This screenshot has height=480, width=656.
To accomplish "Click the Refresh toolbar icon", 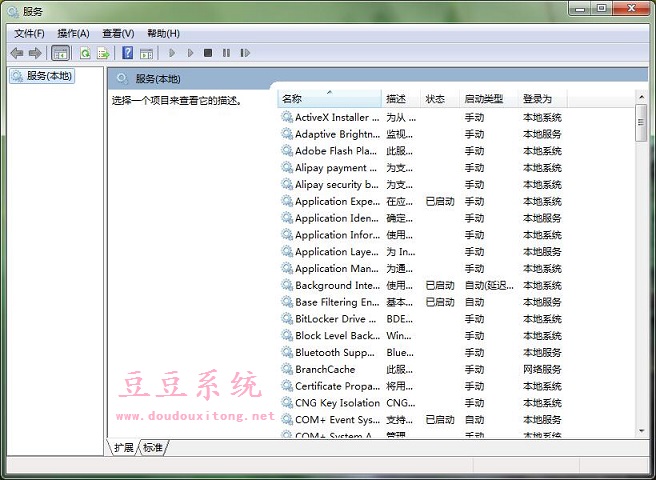I will pos(85,53).
